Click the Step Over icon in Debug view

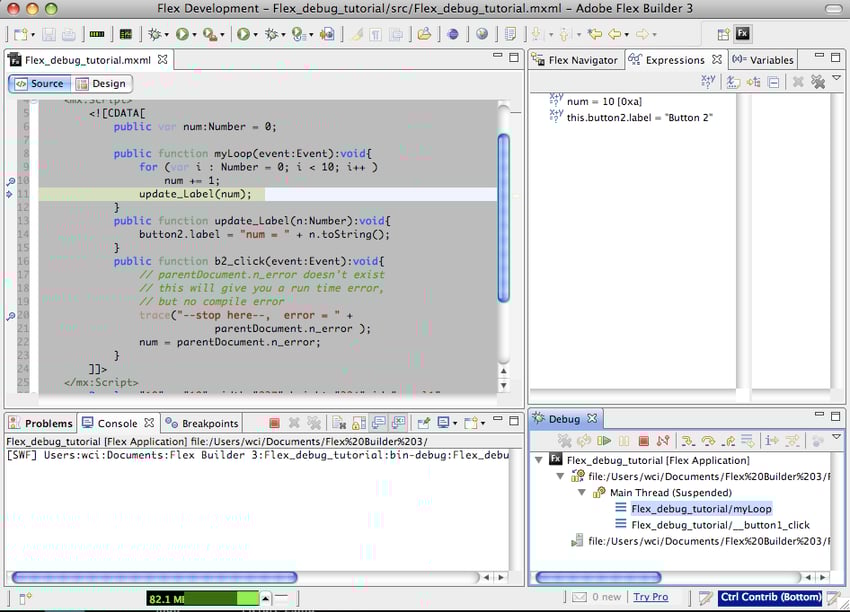pos(708,440)
